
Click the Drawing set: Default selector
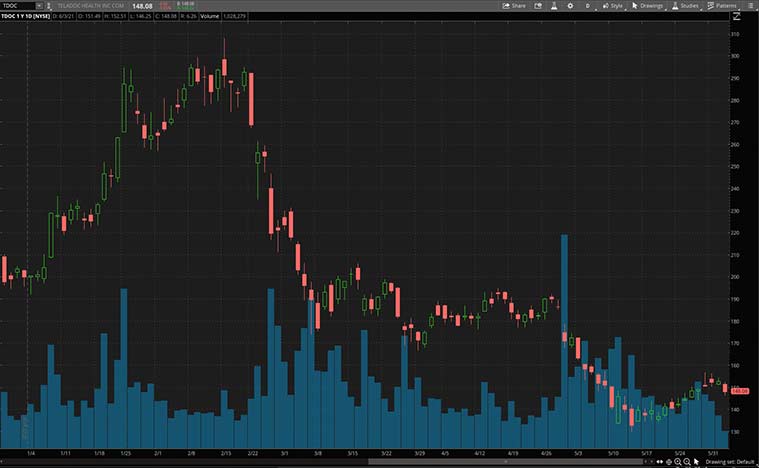(730, 461)
